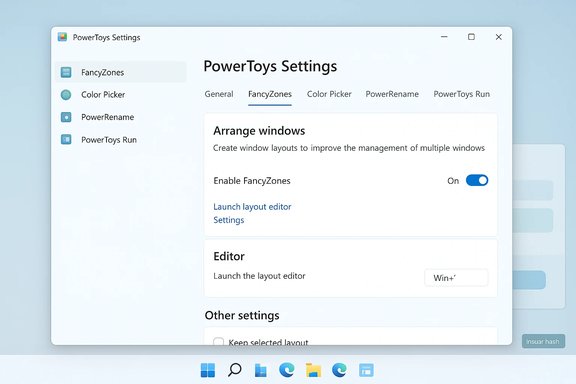This screenshot has height=384, width=576.
Task: Switch to the FancyZones tab
Action: tap(270, 94)
